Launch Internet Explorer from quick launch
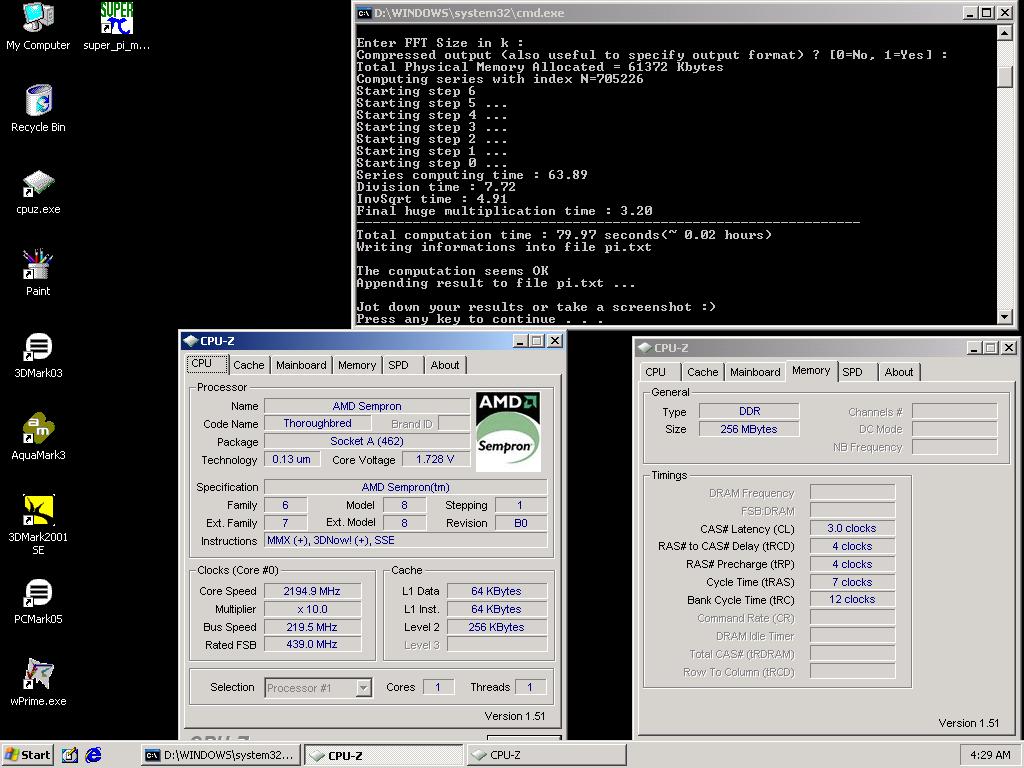Viewport: 1024px width, 768px height. 93,755
